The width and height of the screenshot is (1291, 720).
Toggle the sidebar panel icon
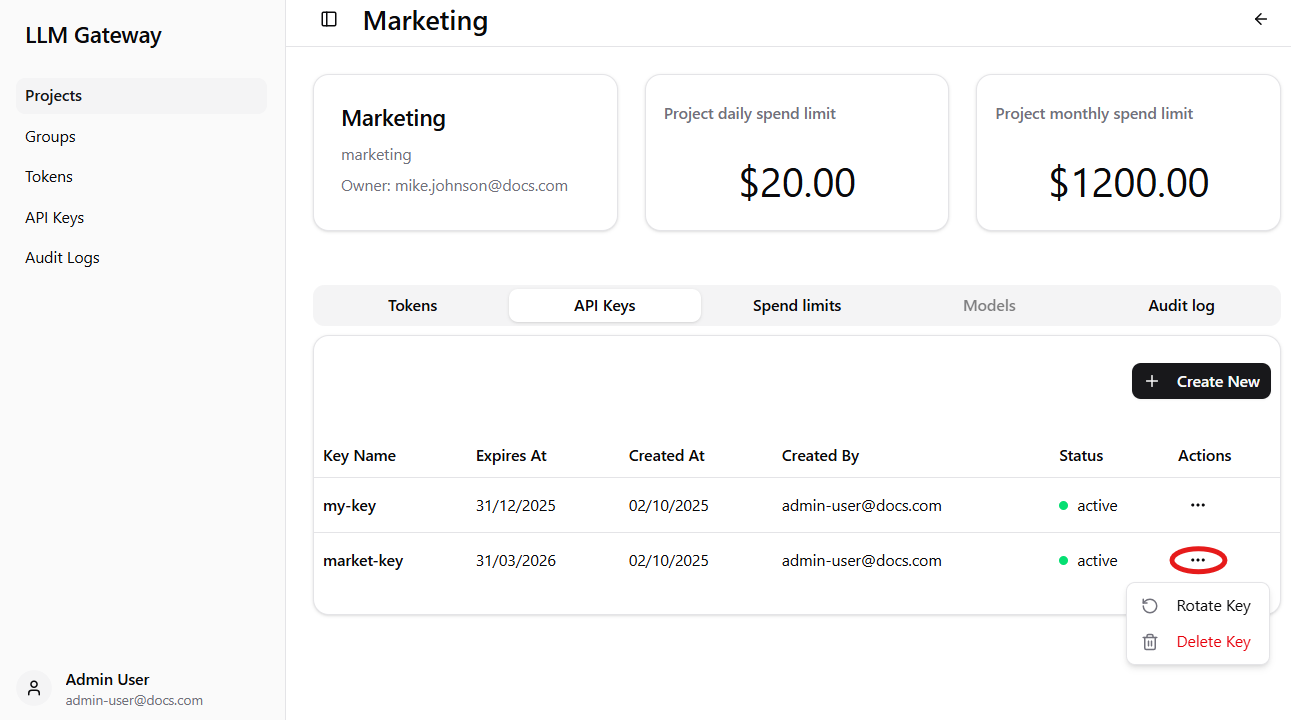click(x=329, y=19)
